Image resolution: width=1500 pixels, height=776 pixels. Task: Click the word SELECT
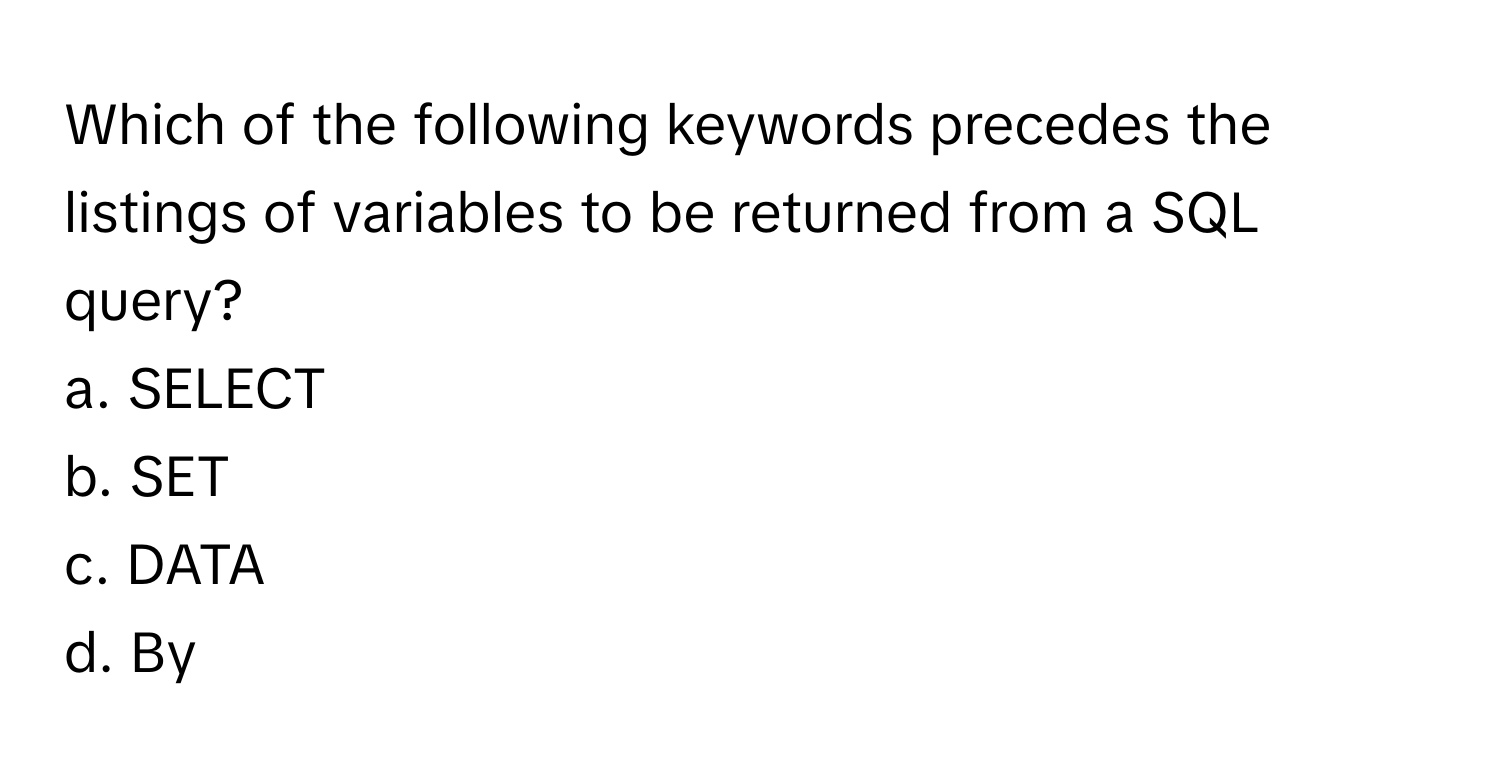pyautogui.click(x=228, y=390)
